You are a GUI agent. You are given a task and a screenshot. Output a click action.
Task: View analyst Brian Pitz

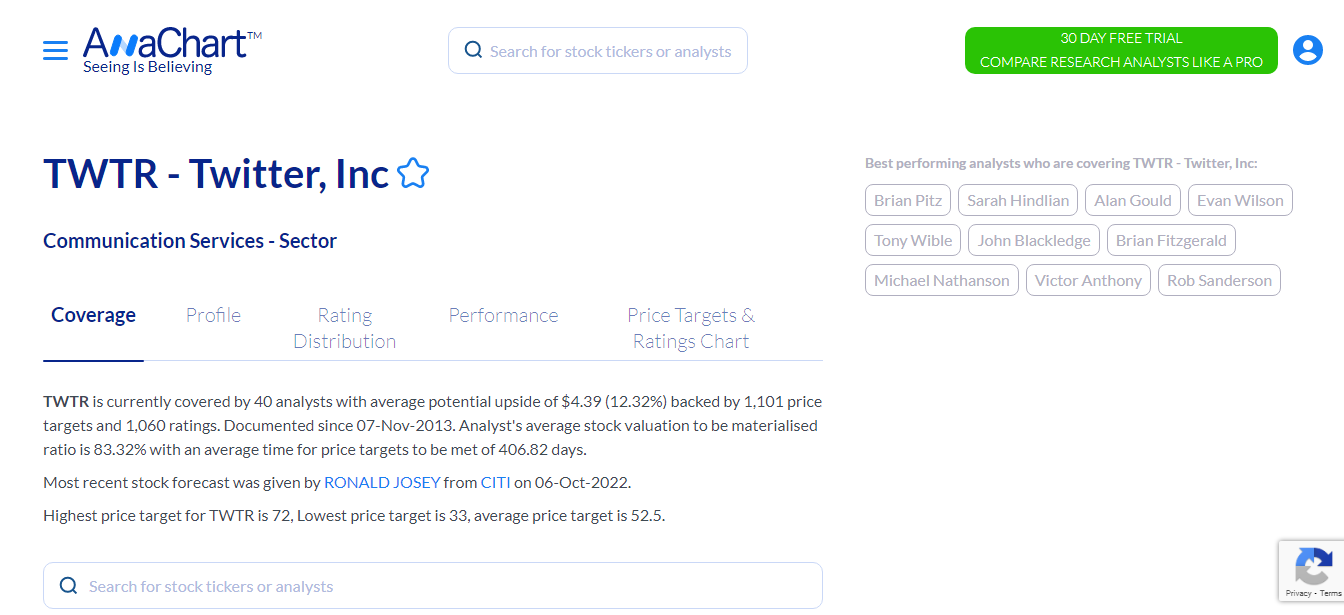pos(907,199)
